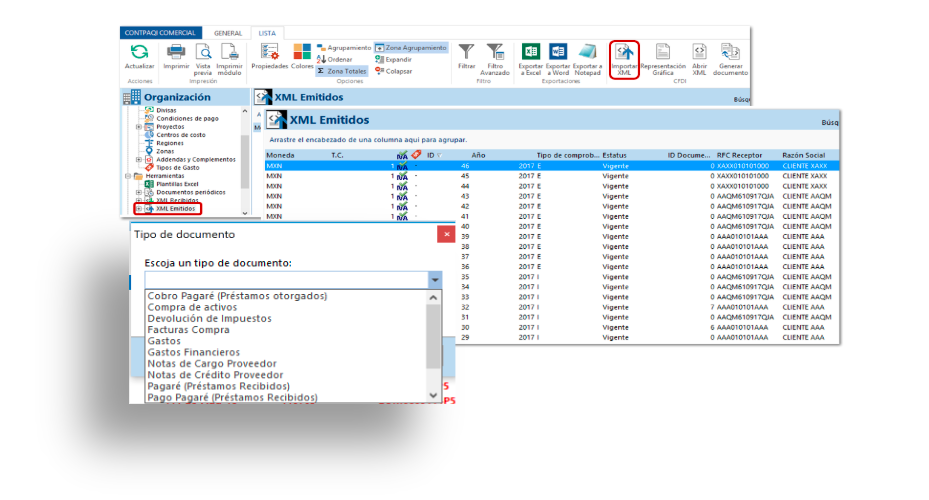Screen dimensions: 929x500
Task: Collapse the Herramientas tree folder
Action: [x=128, y=176]
